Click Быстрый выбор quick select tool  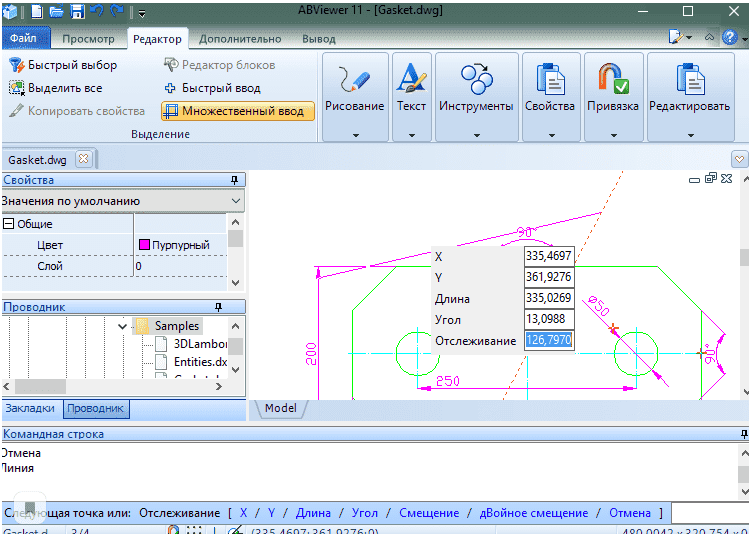click(63, 65)
